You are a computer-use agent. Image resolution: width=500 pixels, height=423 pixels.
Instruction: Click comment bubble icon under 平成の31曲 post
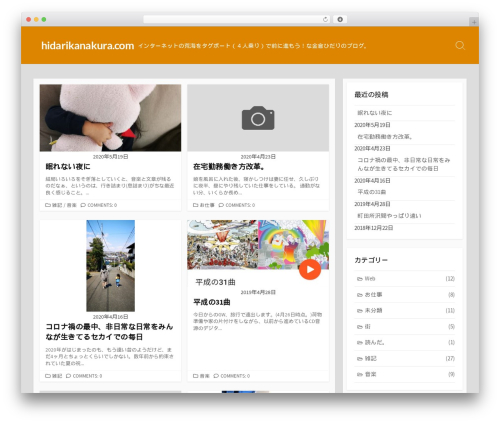point(216,376)
